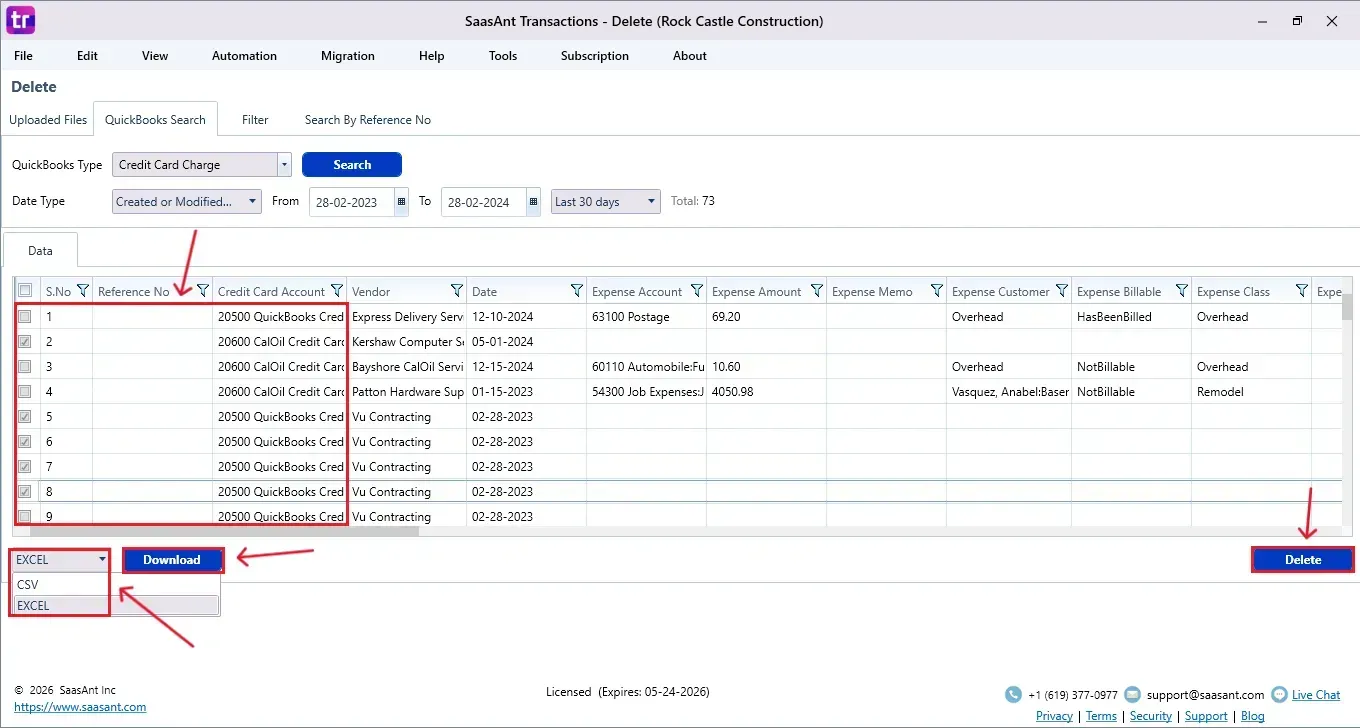Open the Expense Amount filter icon

click(x=817, y=291)
